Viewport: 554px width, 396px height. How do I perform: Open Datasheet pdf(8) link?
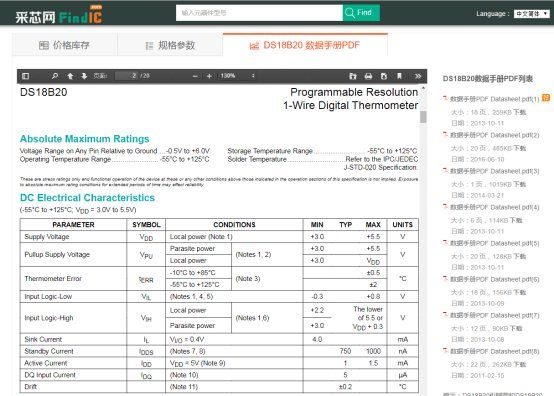[495, 351]
